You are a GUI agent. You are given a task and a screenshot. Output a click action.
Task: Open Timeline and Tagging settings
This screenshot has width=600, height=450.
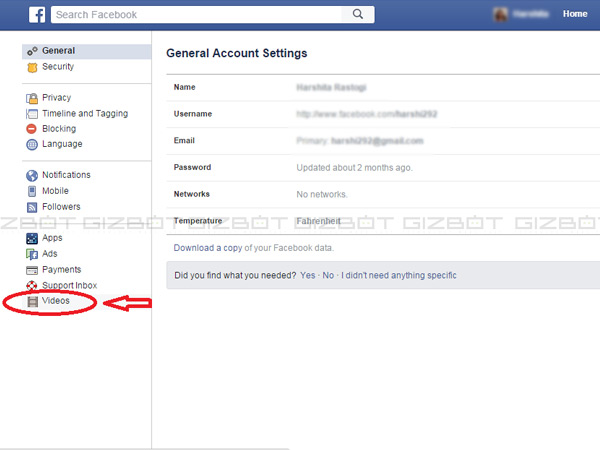(84, 114)
